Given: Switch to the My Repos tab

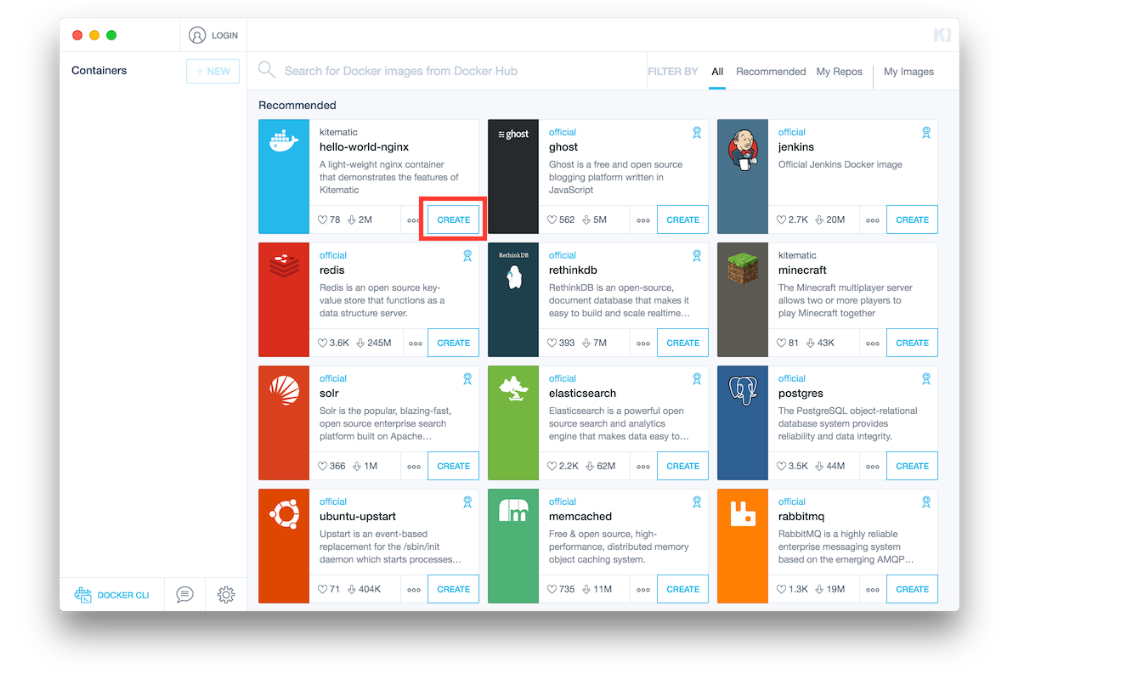Looking at the screenshot, I should 839,71.
